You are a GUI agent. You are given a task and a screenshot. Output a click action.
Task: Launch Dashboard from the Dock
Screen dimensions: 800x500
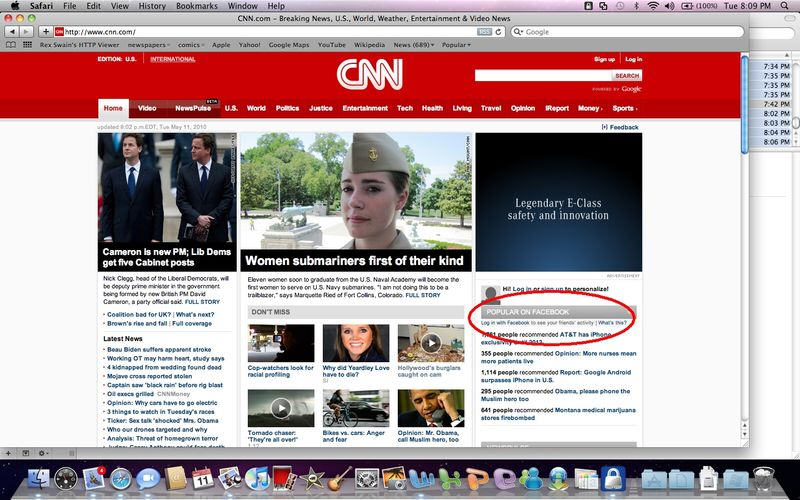(66, 479)
